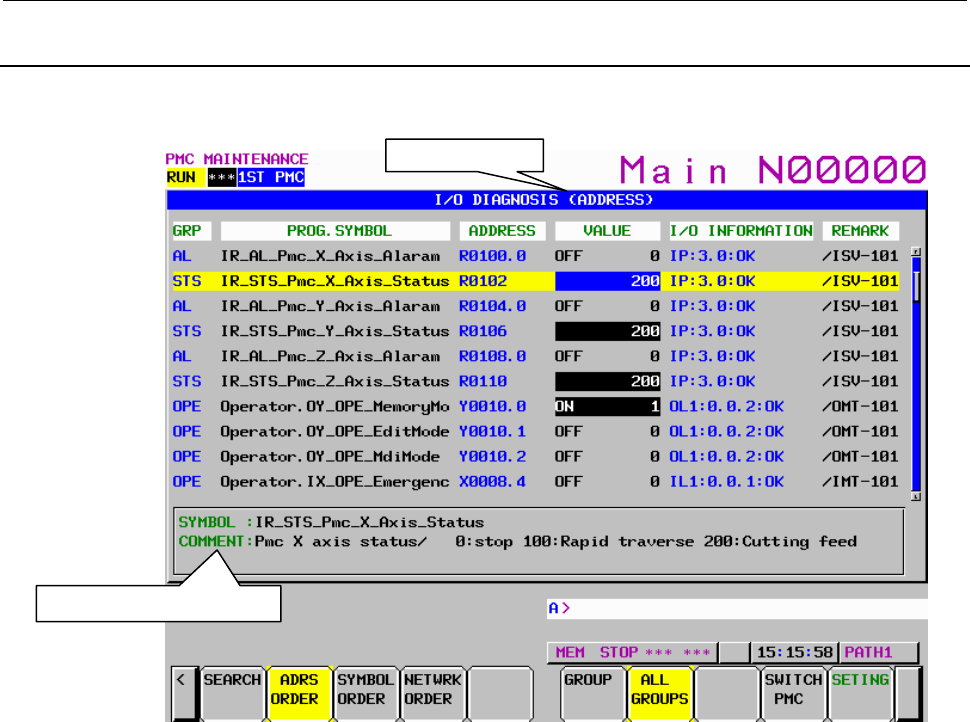
Task: Click the ADDRESS column header
Action: point(502,231)
